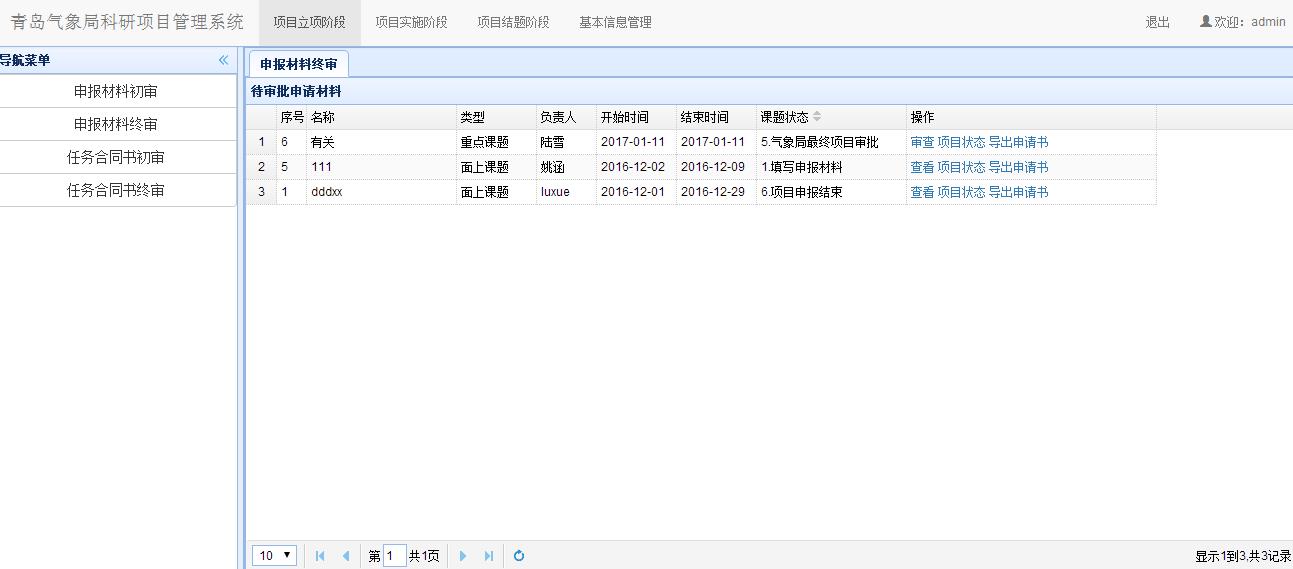Click 显示1到3,共3记录 status text
The height and width of the screenshot is (569, 1293).
click(1243, 556)
